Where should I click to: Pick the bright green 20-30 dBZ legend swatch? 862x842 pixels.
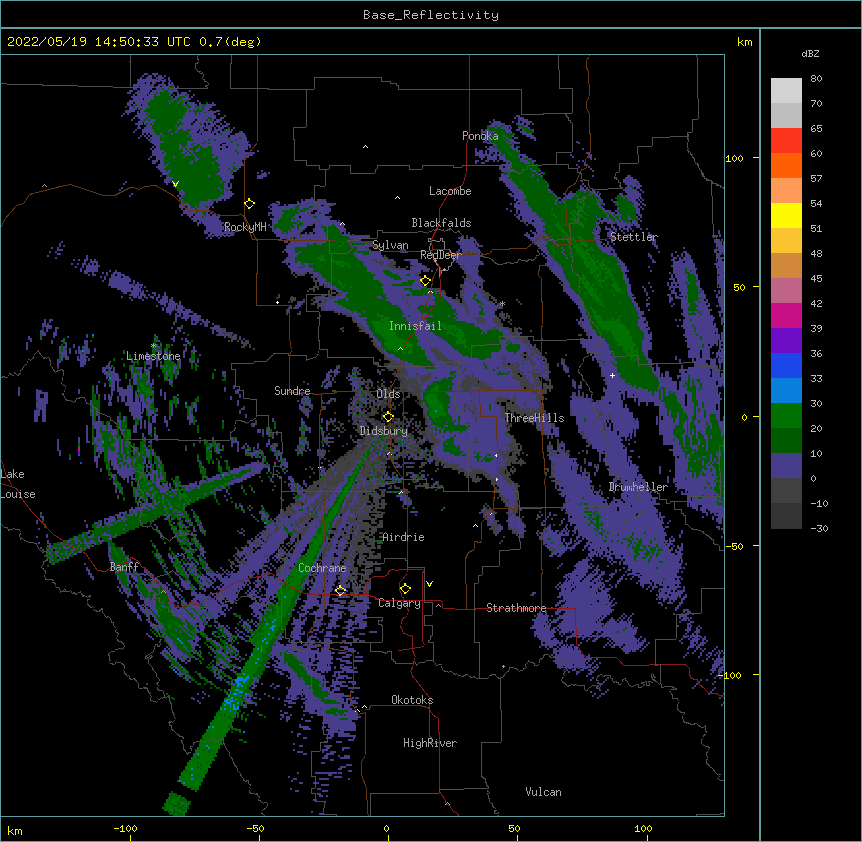coord(786,416)
